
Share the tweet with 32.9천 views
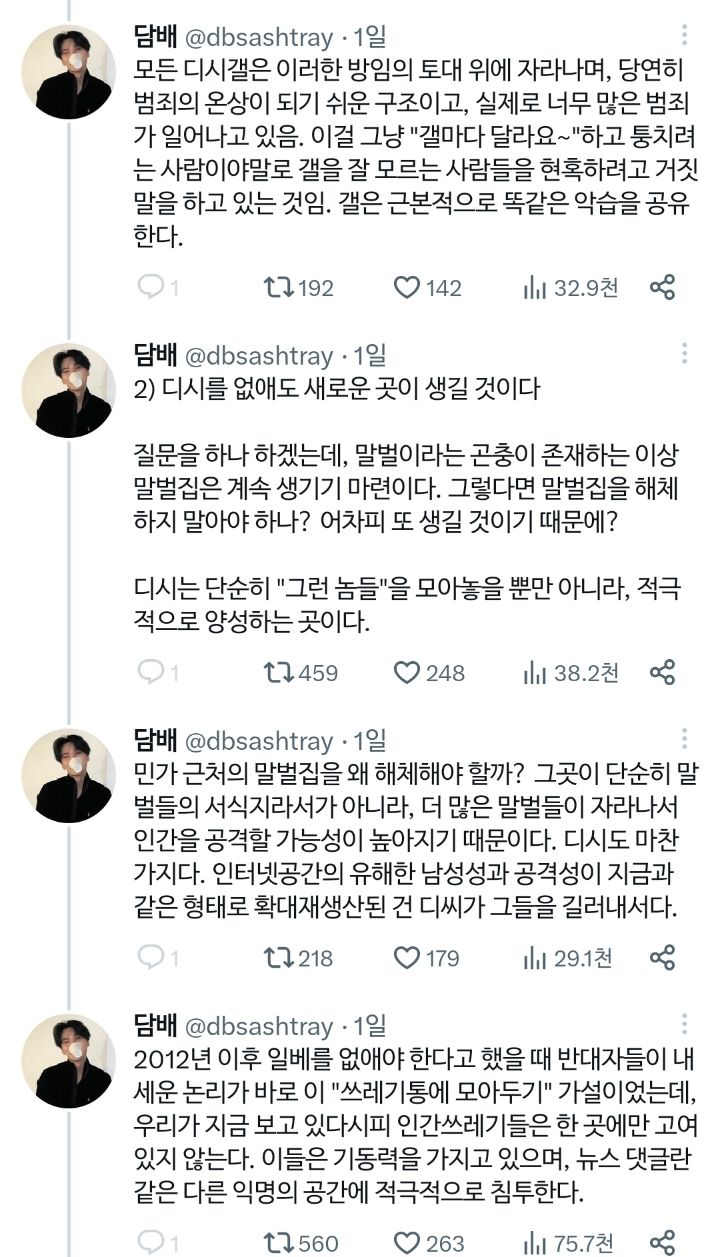coord(662,288)
